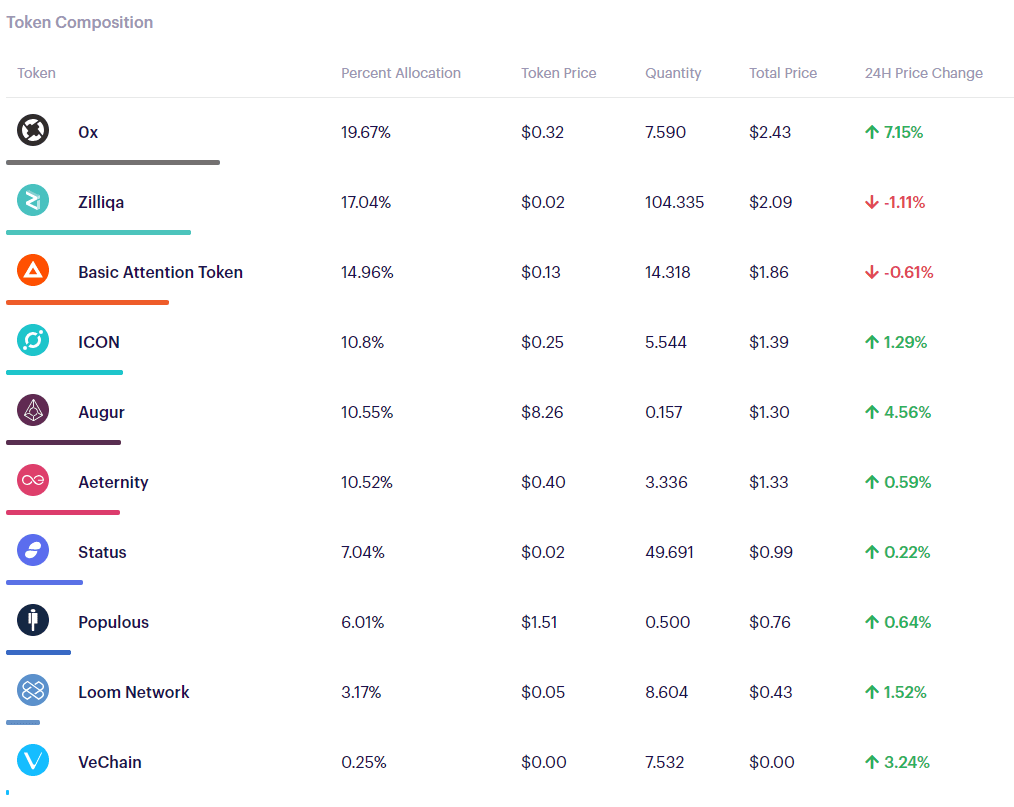Click the up arrow beside 0.64%
The image size is (1014, 807).
tap(872, 622)
